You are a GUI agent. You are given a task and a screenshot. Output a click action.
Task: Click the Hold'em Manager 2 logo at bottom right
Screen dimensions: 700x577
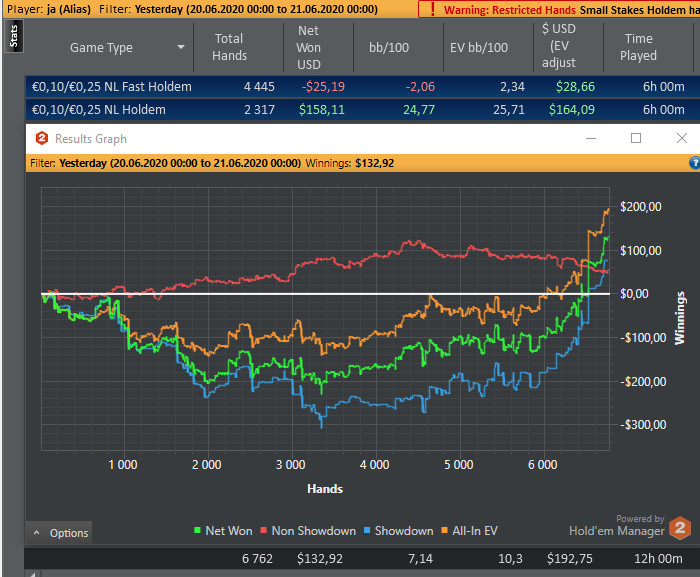pos(680,528)
